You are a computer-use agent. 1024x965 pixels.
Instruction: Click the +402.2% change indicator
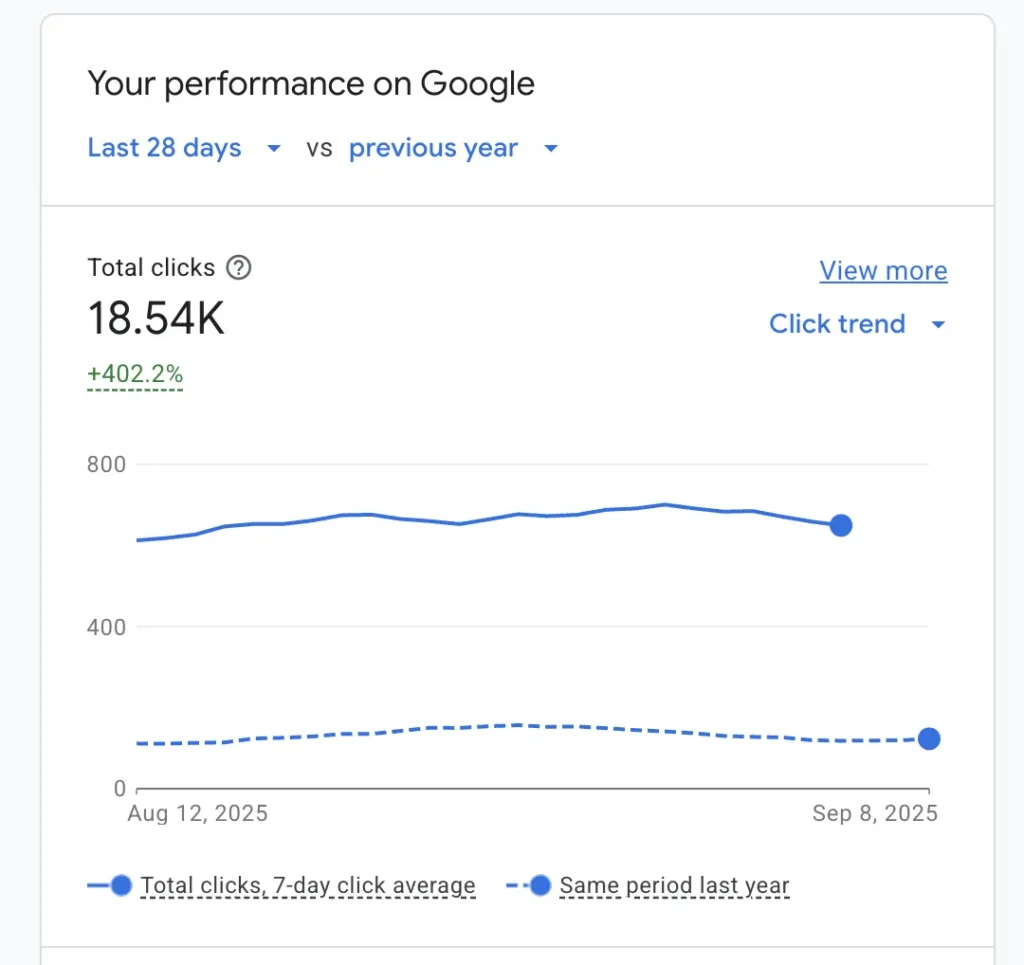135,375
